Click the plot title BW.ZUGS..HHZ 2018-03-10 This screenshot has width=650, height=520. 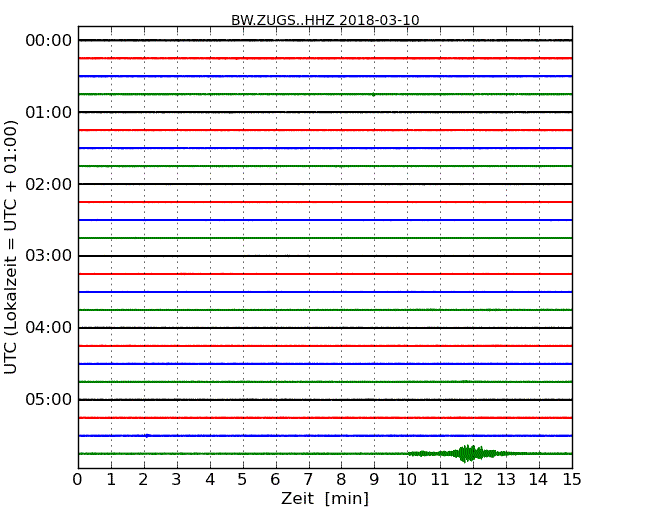tap(325, 20)
